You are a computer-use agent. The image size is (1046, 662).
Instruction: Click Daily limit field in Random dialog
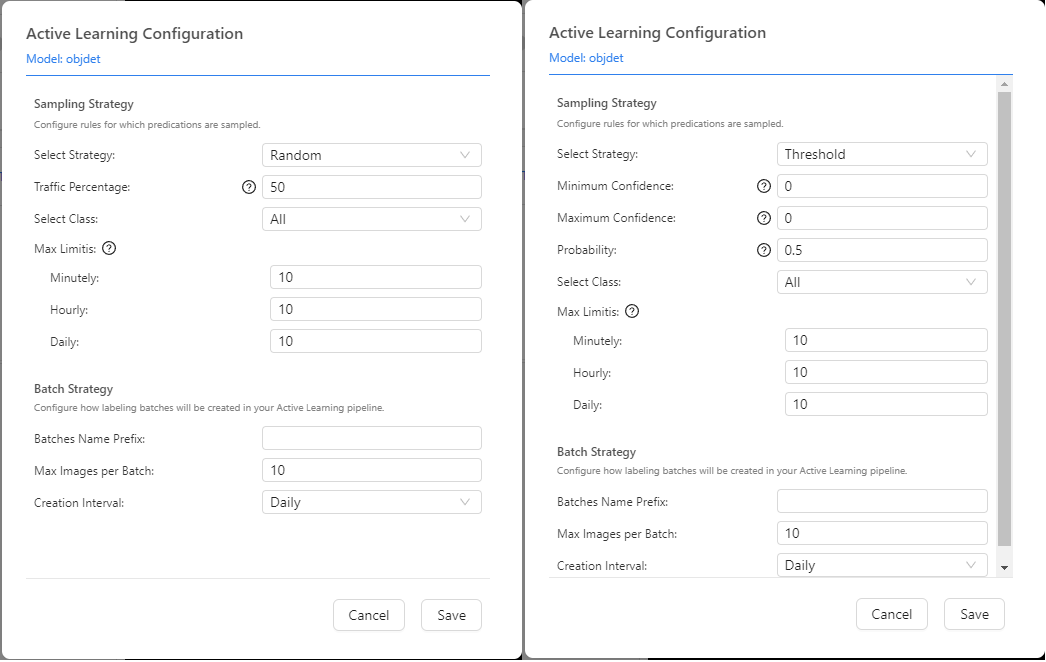tap(376, 341)
